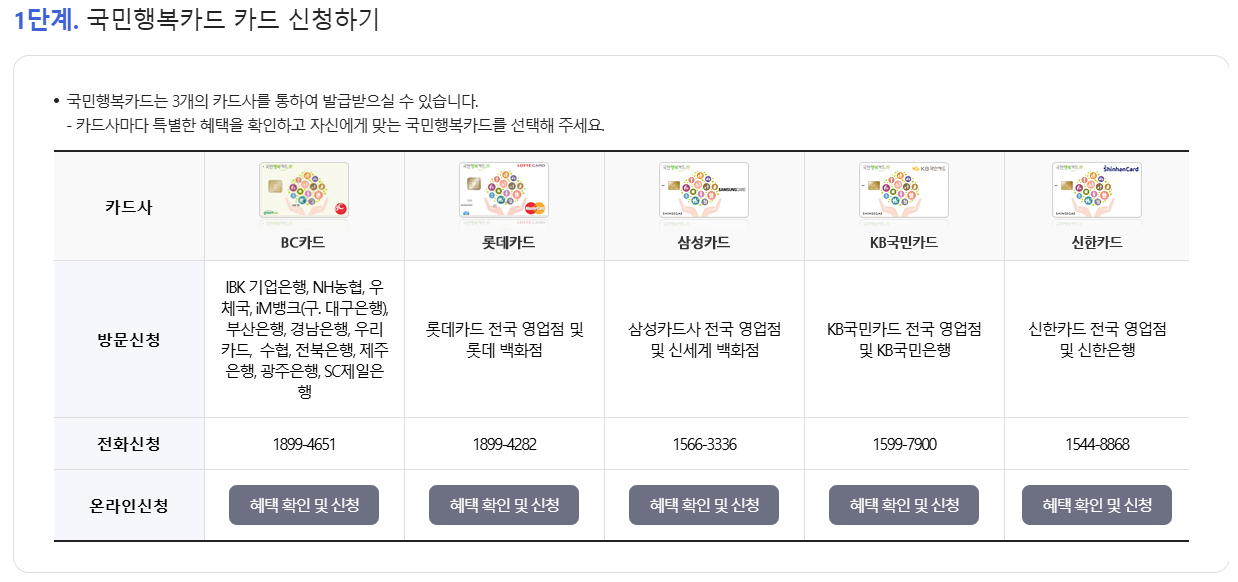Click the 신한카드 card image
Viewport: 1238px width, 582px height.
pos(1097,190)
